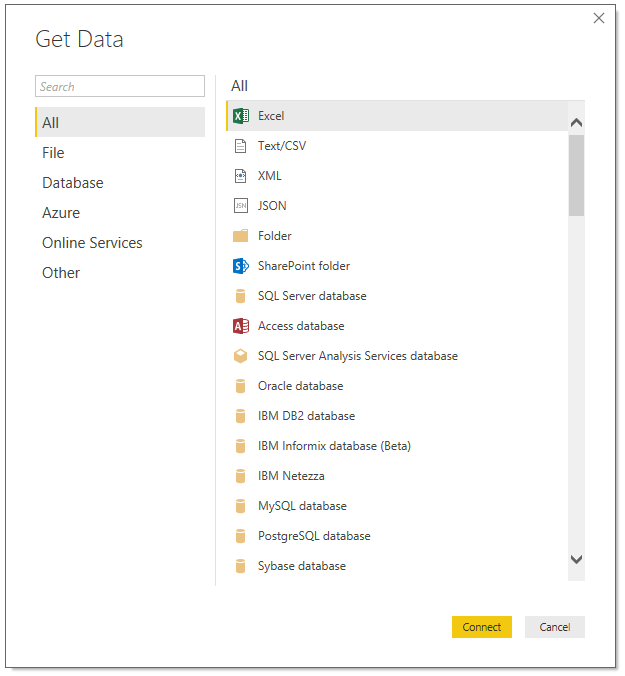Choose the XML file icon

click(241, 176)
